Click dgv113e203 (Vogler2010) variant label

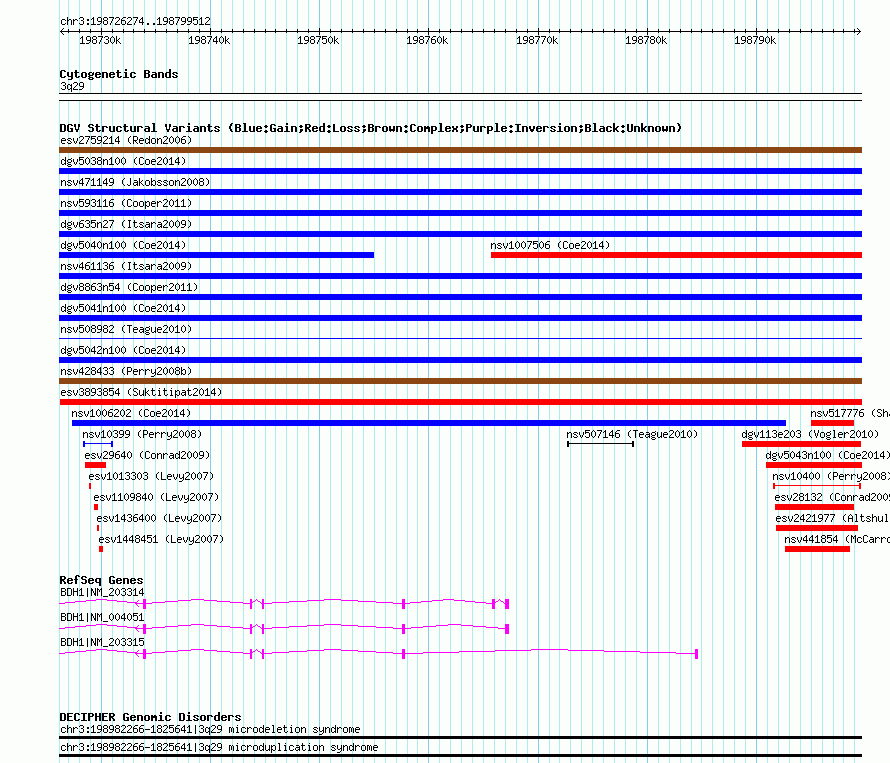[x=810, y=434]
